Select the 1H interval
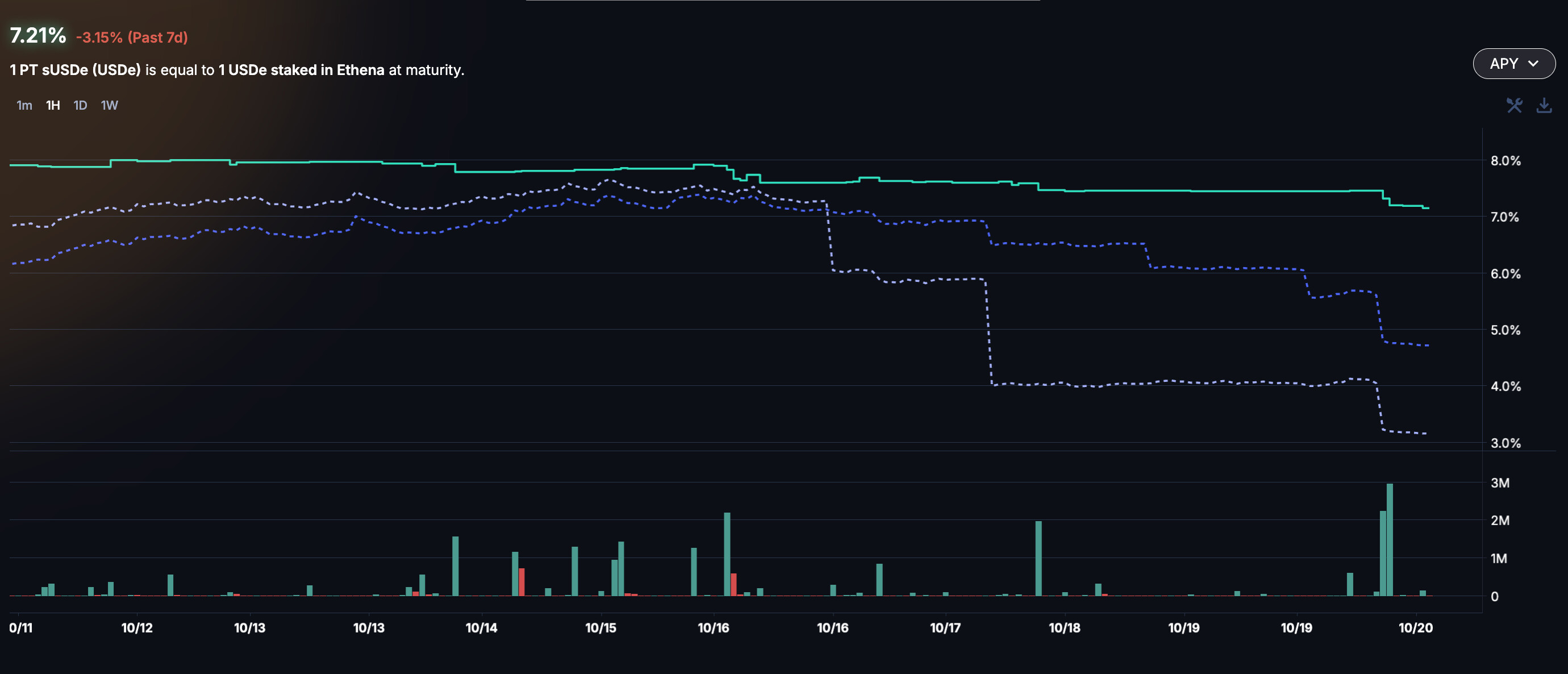The width and height of the screenshot is (1568, 674). (53, 105)
